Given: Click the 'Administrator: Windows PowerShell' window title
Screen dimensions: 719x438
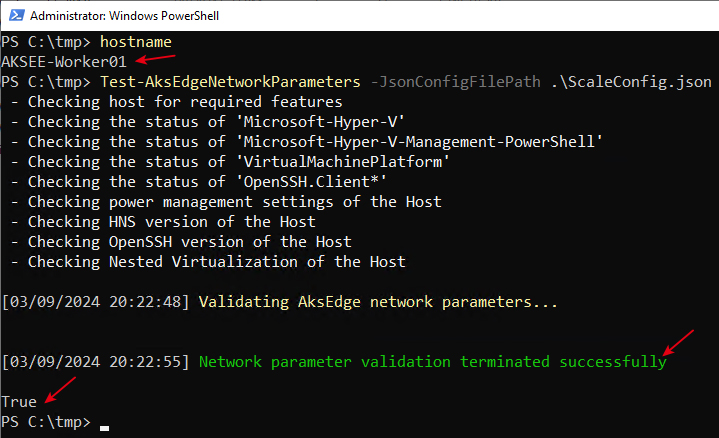Looking at the screenshot, I should click(x=124, y=16).
